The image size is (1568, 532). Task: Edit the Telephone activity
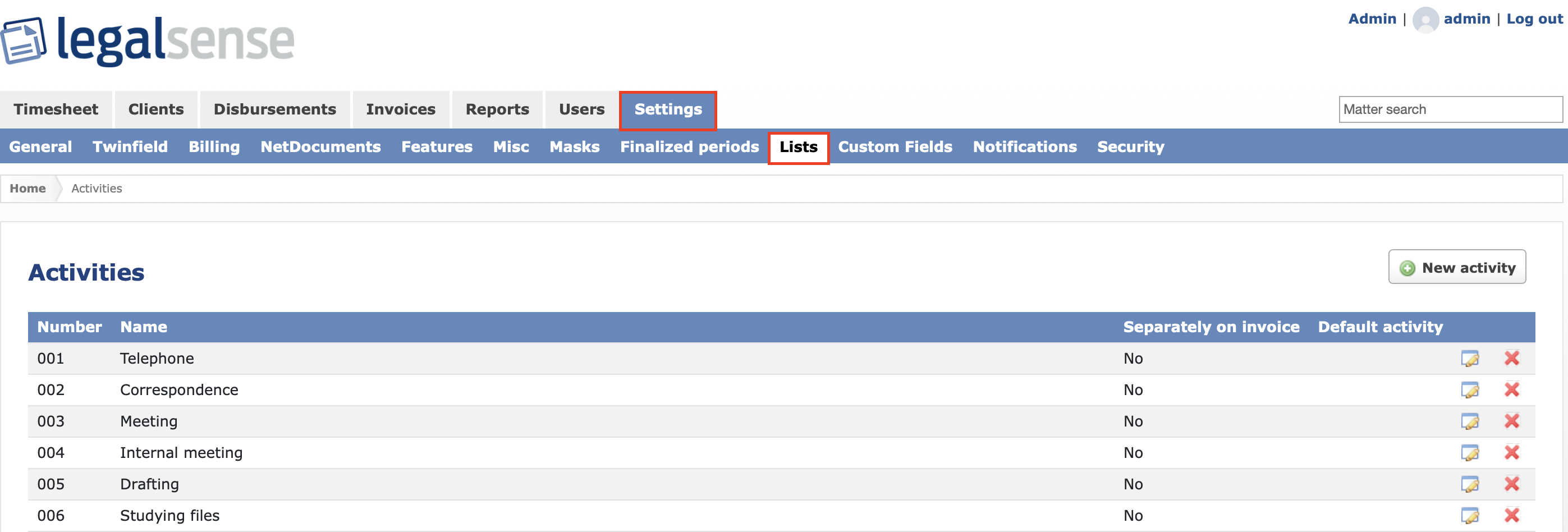pos(1469,359)
